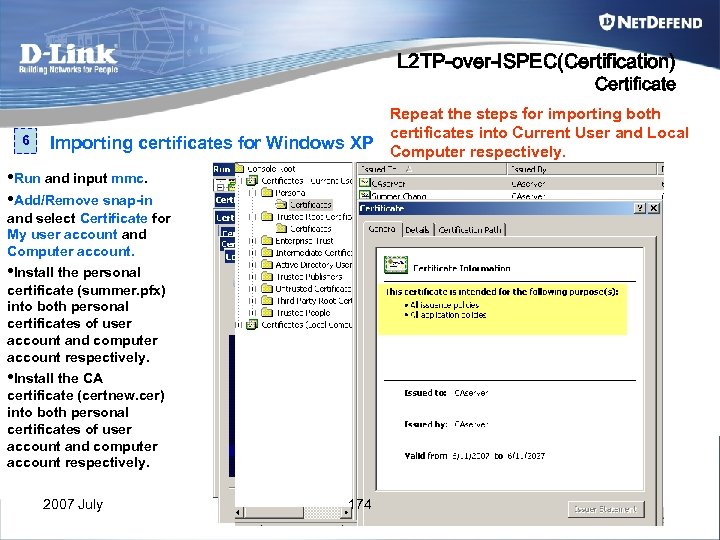Viewport: 720px width, 540px height.
Task: Expand the Trusted Publishers node
Action: pyautogui.click(x=252, y=277)
